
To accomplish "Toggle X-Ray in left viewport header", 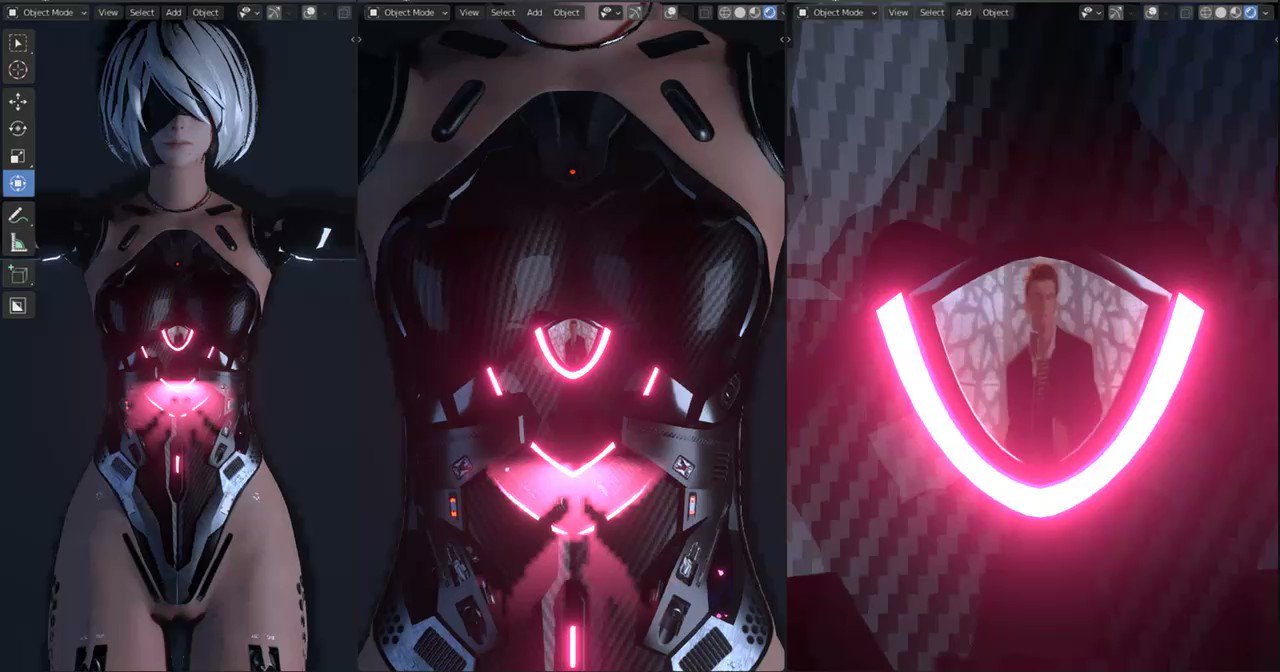I will 345,12.
